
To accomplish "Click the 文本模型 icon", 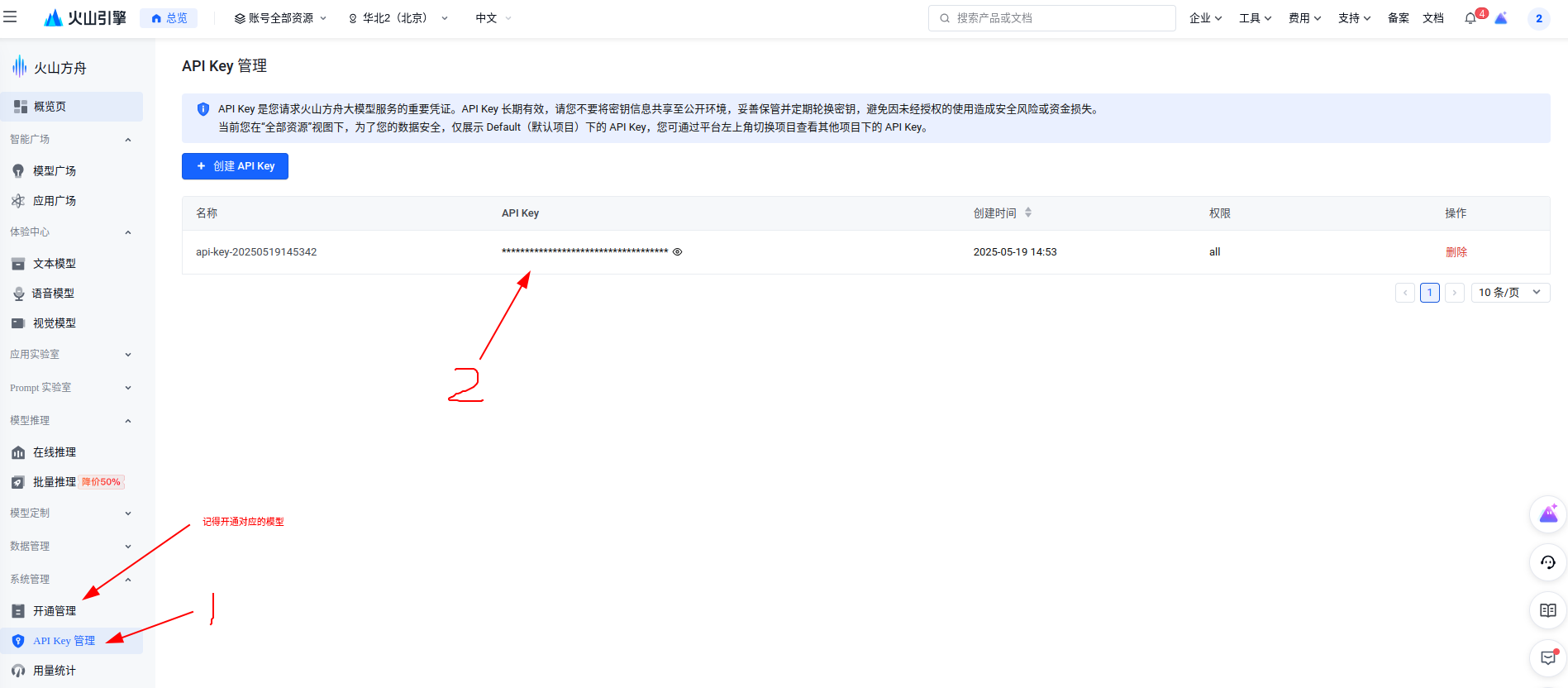I will coord(18,264).
